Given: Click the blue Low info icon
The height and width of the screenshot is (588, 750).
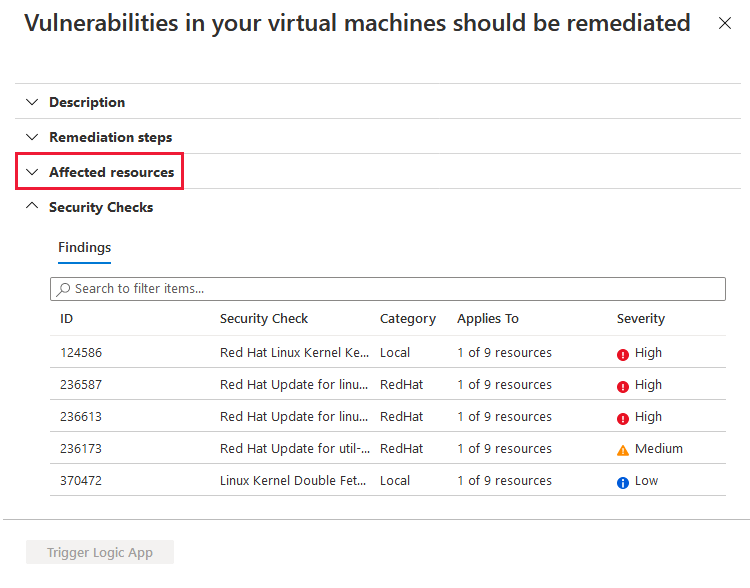Looking at the screenshot, I should (x=622, y=483).
